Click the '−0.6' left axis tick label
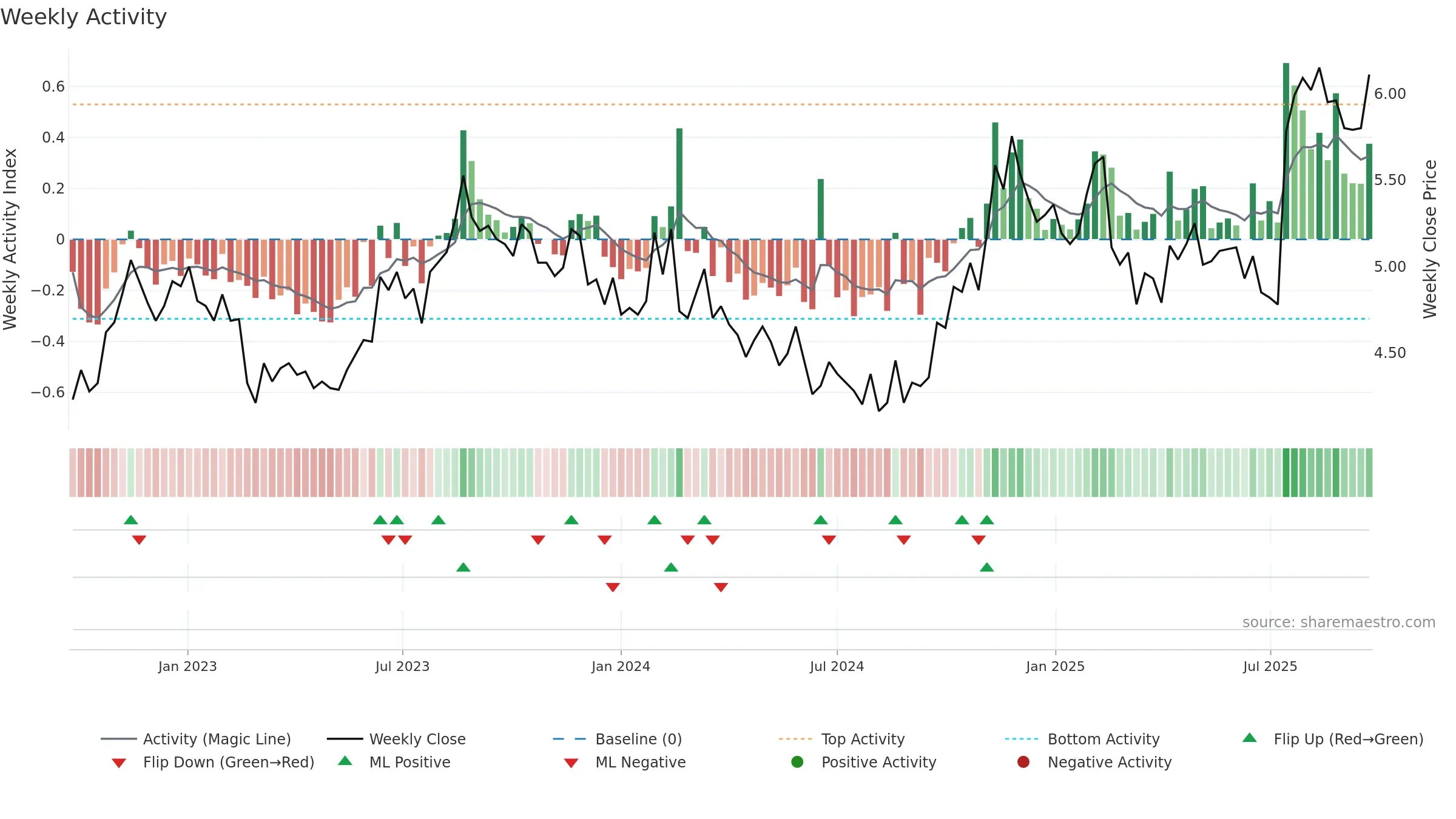This screenshot has height=819, width=1456. 48,393
